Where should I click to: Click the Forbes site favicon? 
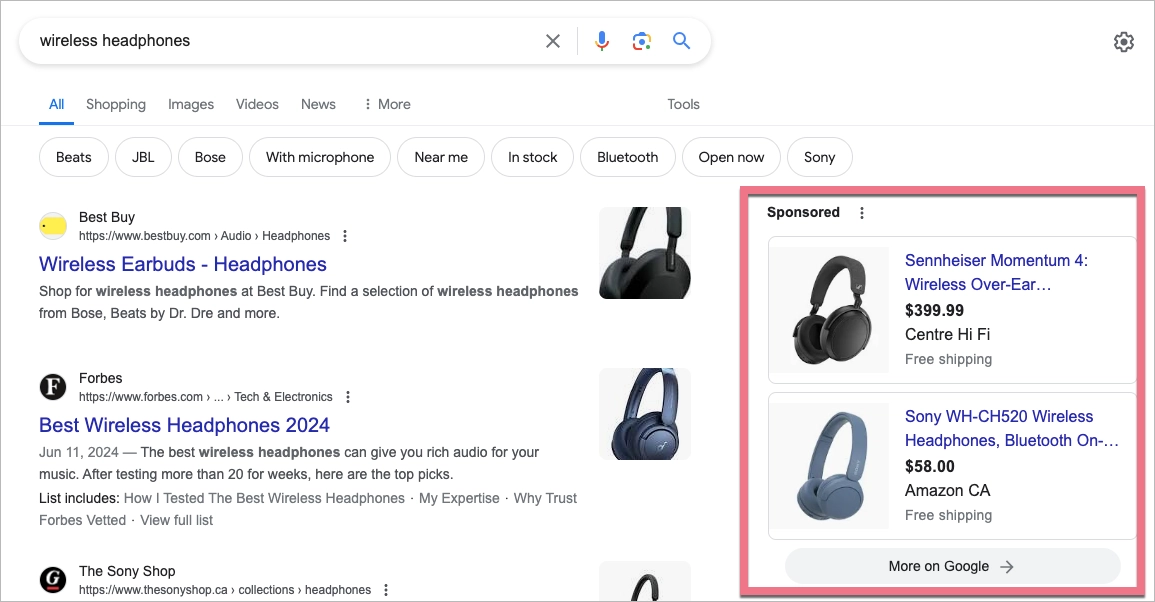click(52, 386)
